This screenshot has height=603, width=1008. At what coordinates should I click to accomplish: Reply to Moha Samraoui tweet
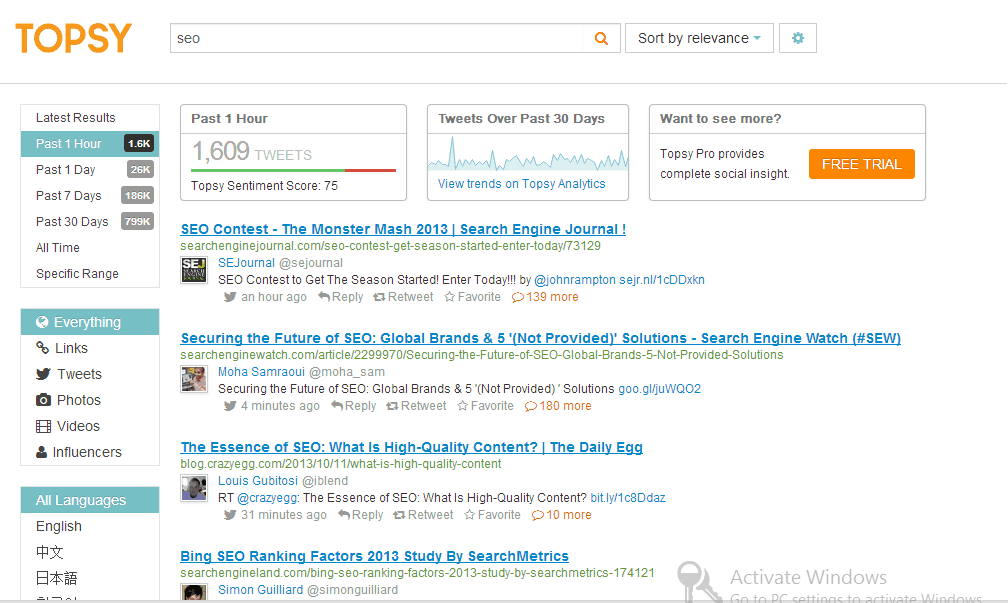pos(354,406)
